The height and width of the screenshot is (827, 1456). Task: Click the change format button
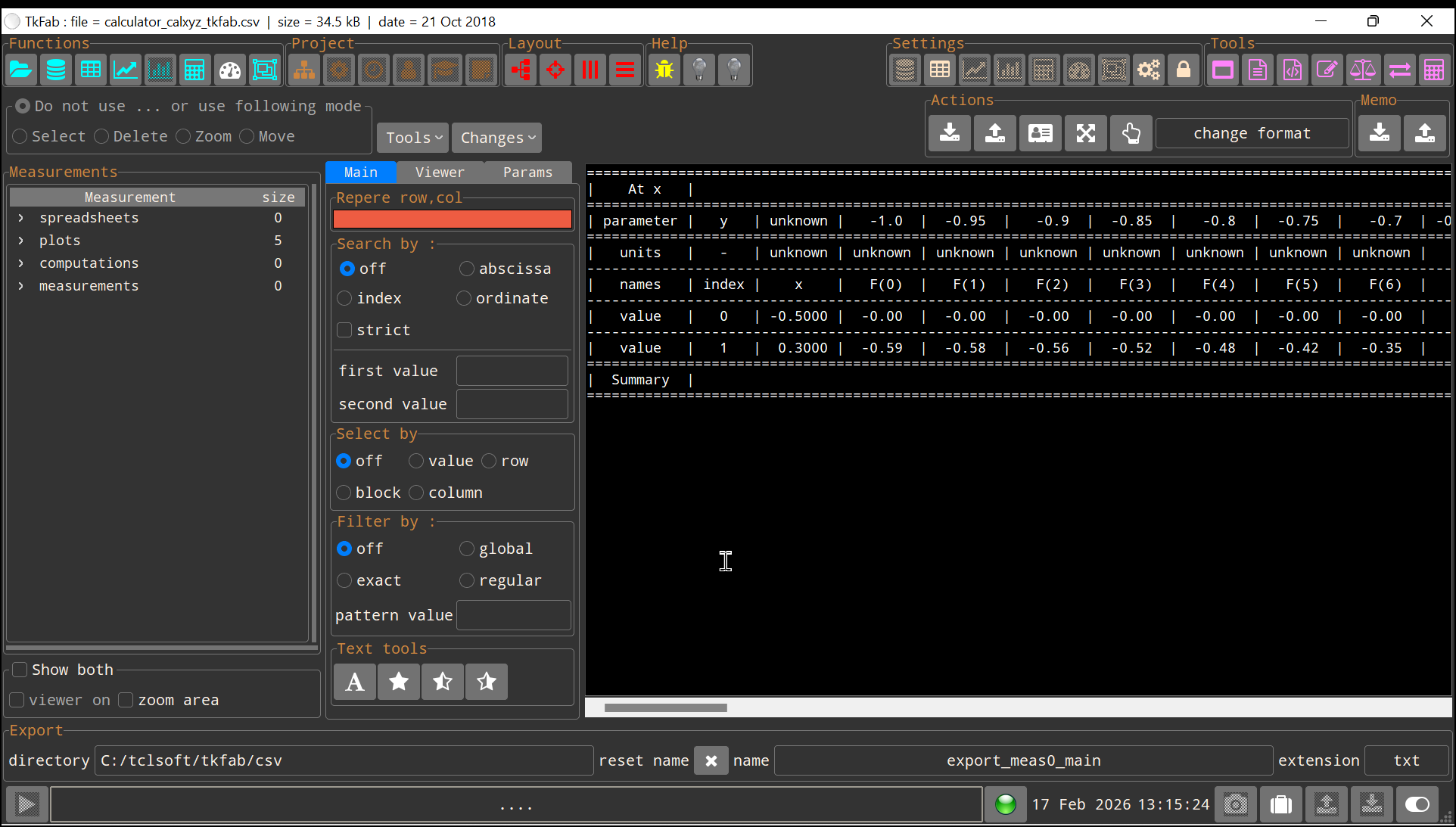(1252, 133)
